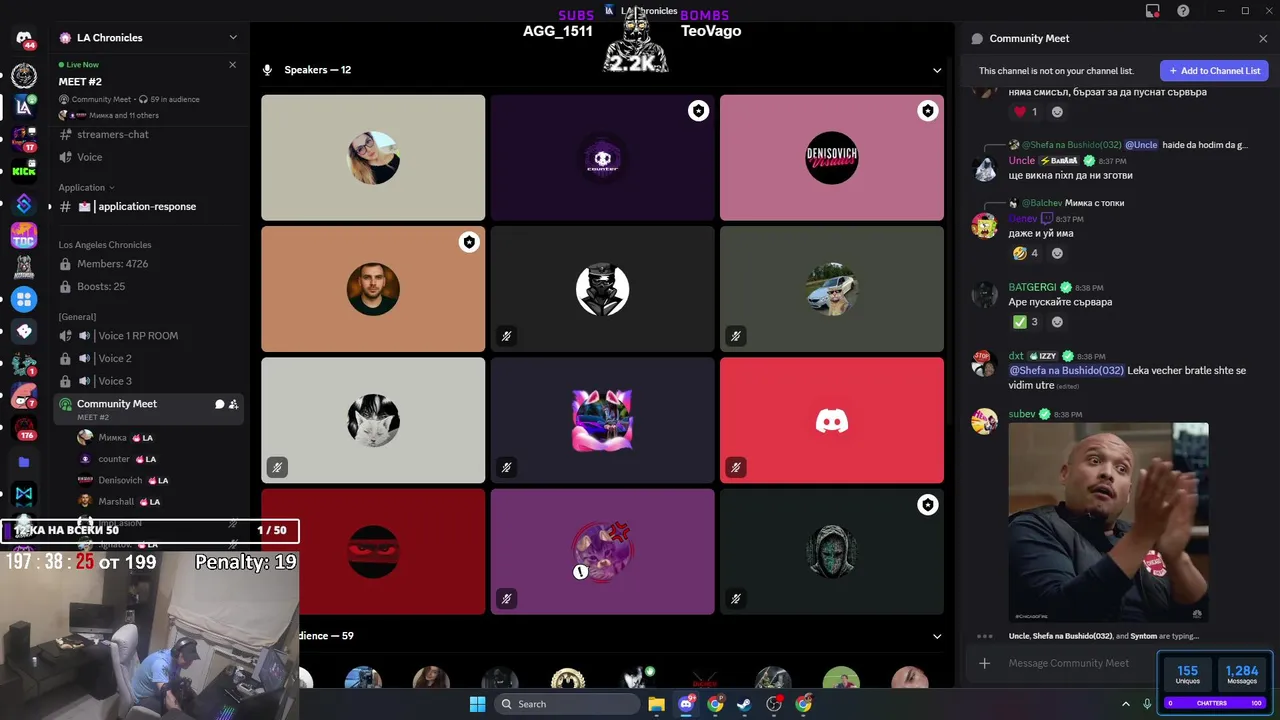The image size is (1280, 720).
Task: Open Discord direct messages home icon
Action: click(x=24, y=39)
